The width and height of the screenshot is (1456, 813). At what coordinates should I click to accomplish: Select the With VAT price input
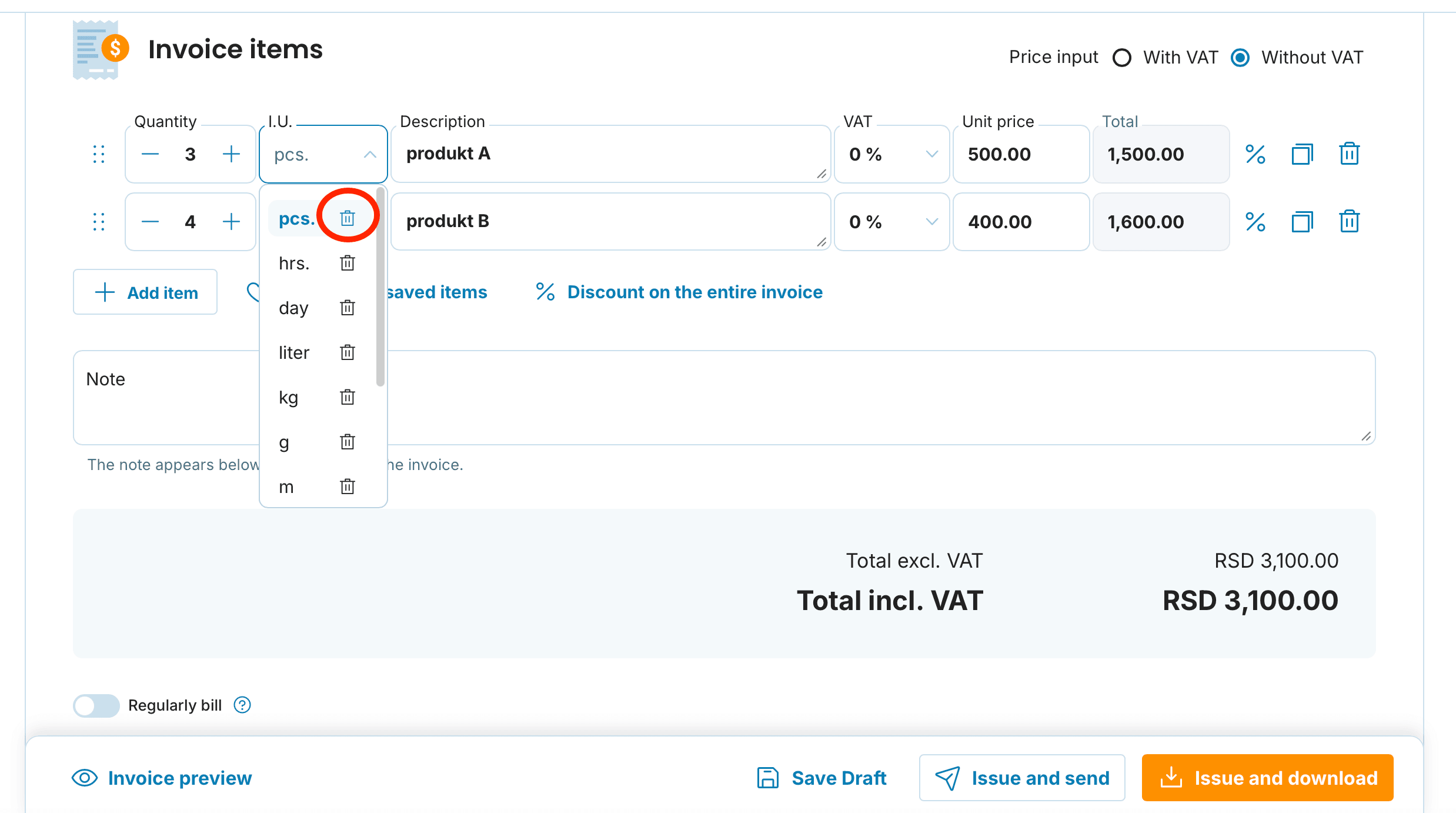point(1122,58)
